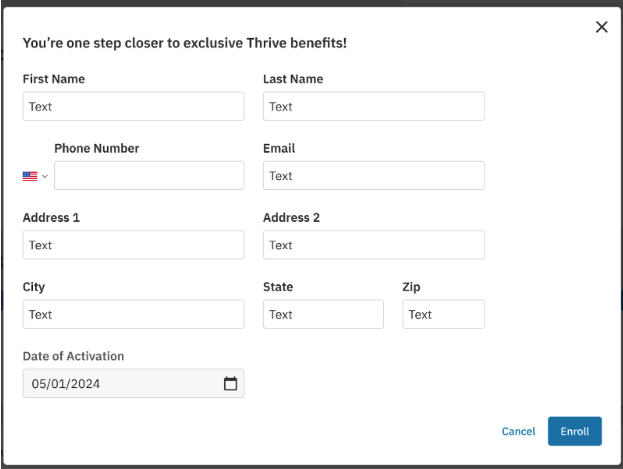
Task: Click the Email label
Action: click(x=279, y=148)
